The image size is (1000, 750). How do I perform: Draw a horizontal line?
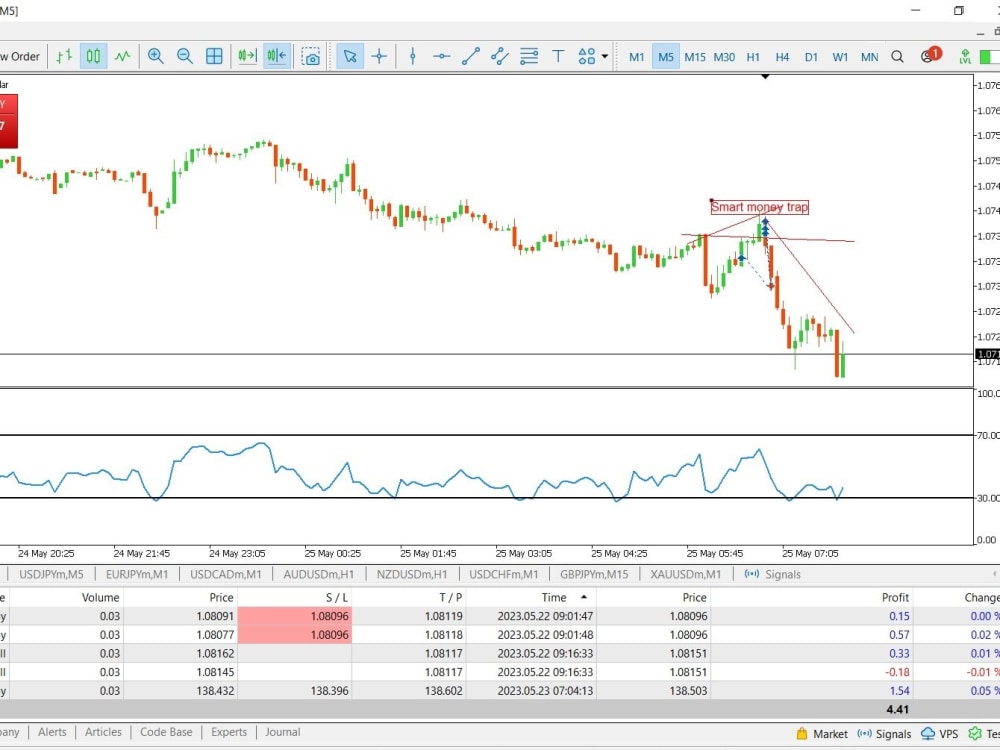click(x=441, y=56)
